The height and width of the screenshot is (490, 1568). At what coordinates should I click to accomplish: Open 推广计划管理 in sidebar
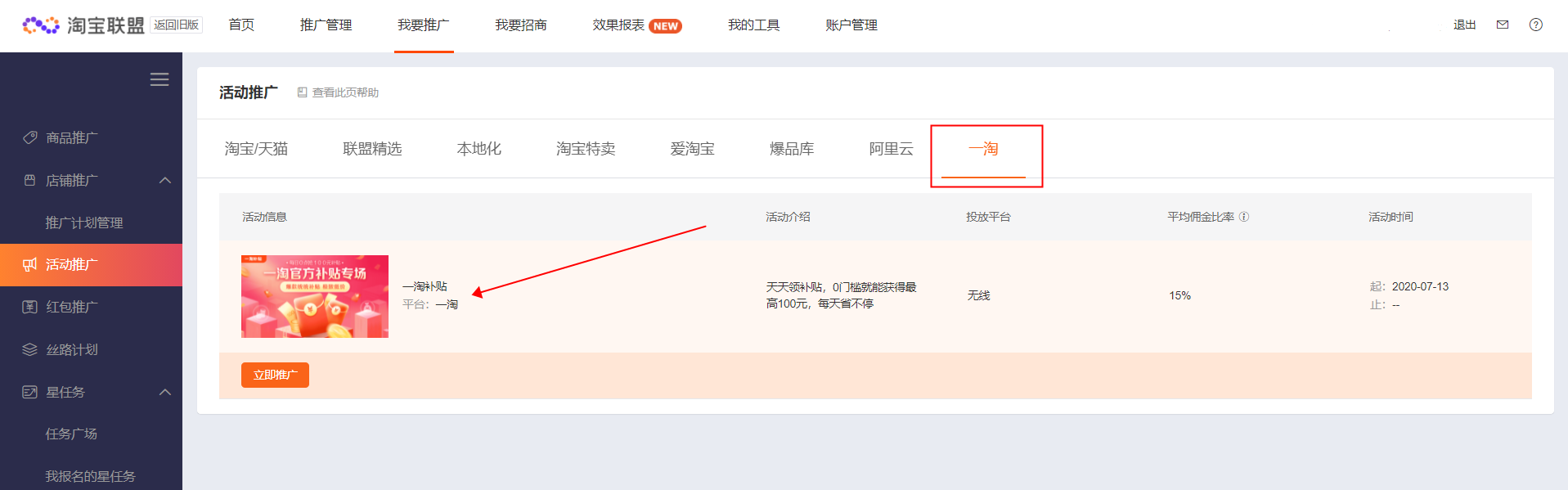click(x=84, y=223)
